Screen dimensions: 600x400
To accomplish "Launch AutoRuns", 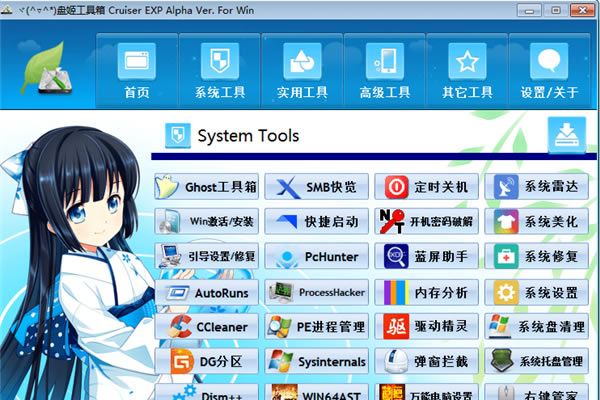I will point(207,292).
